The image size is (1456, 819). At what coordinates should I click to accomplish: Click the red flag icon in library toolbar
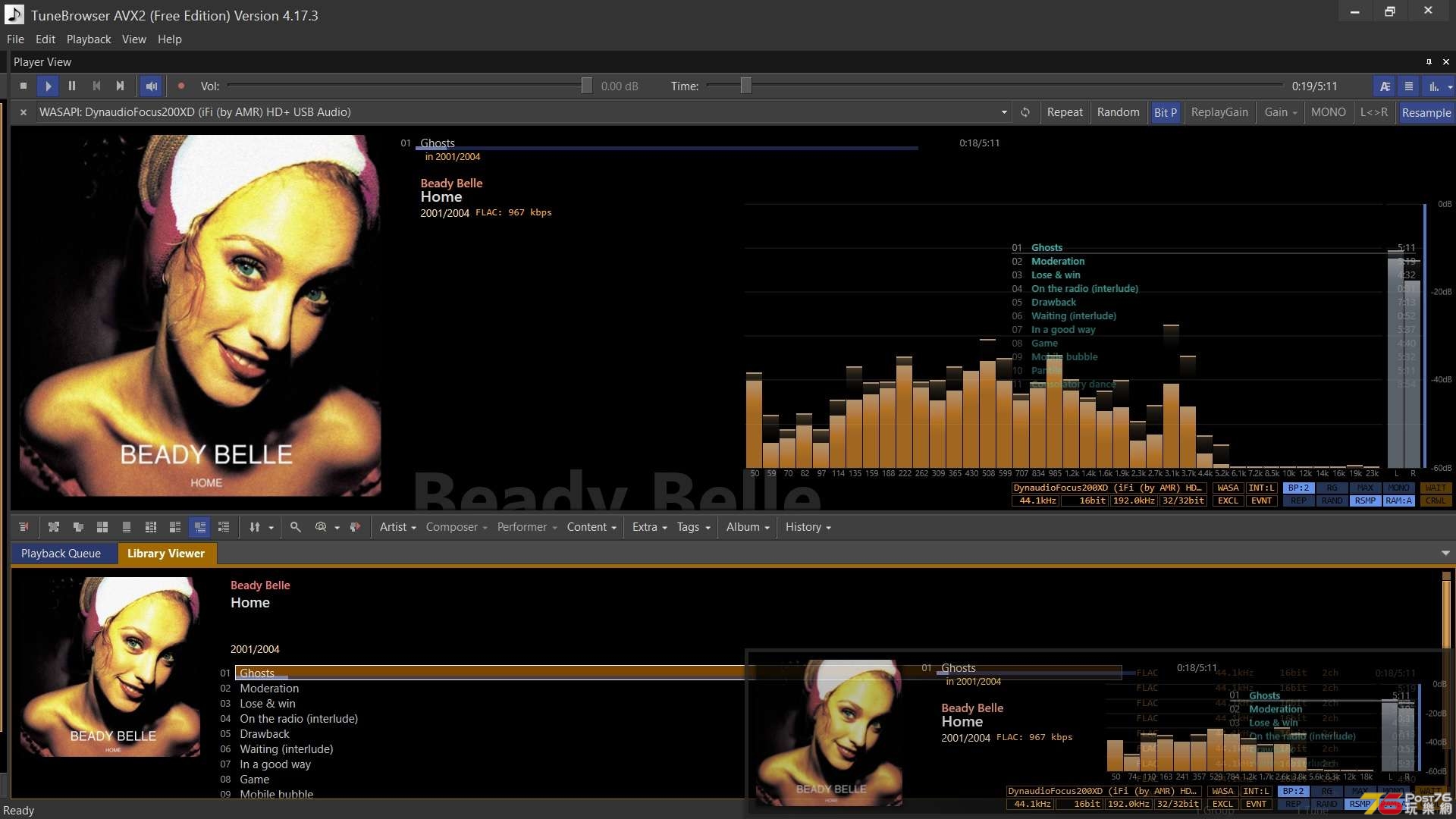tap(24, 527)
